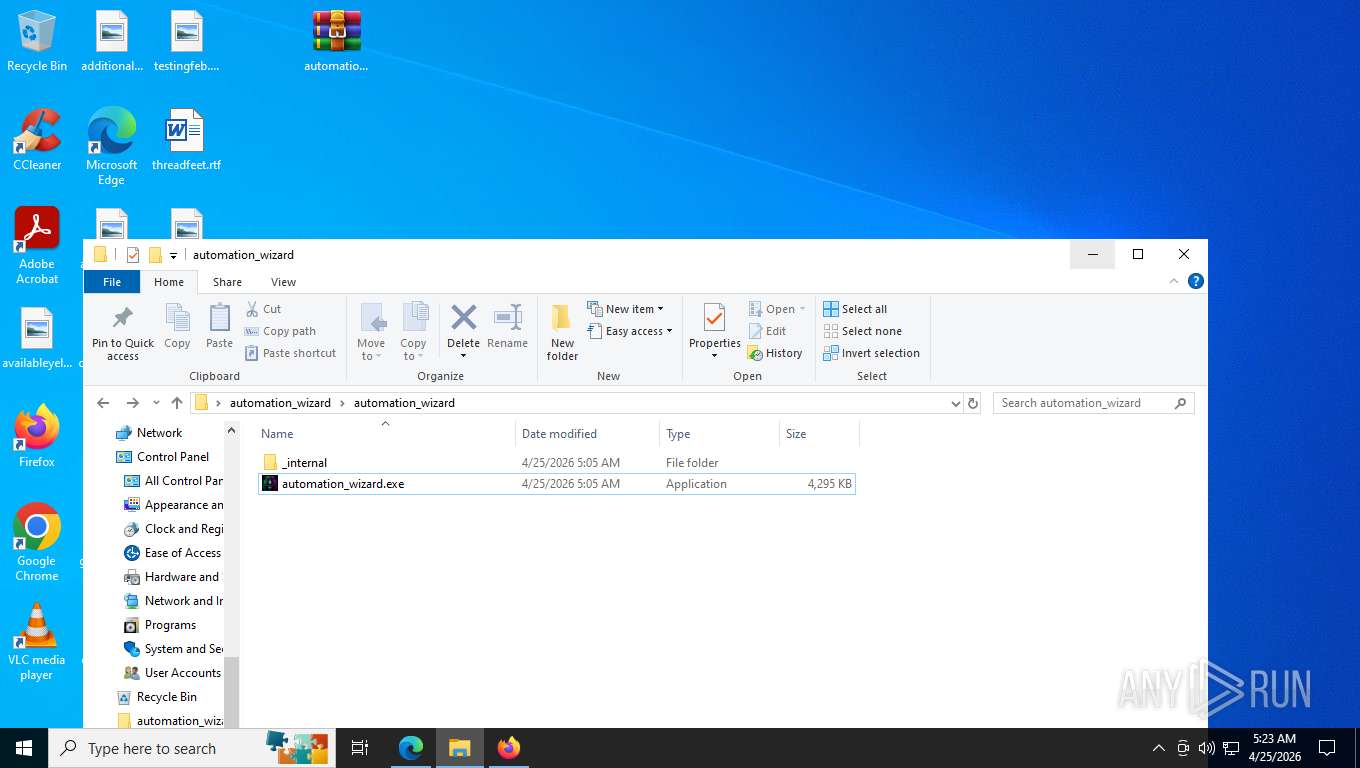Select Network in the navigation pane
Viewport: 1360px width, 768px height.
tap(159, 433)
